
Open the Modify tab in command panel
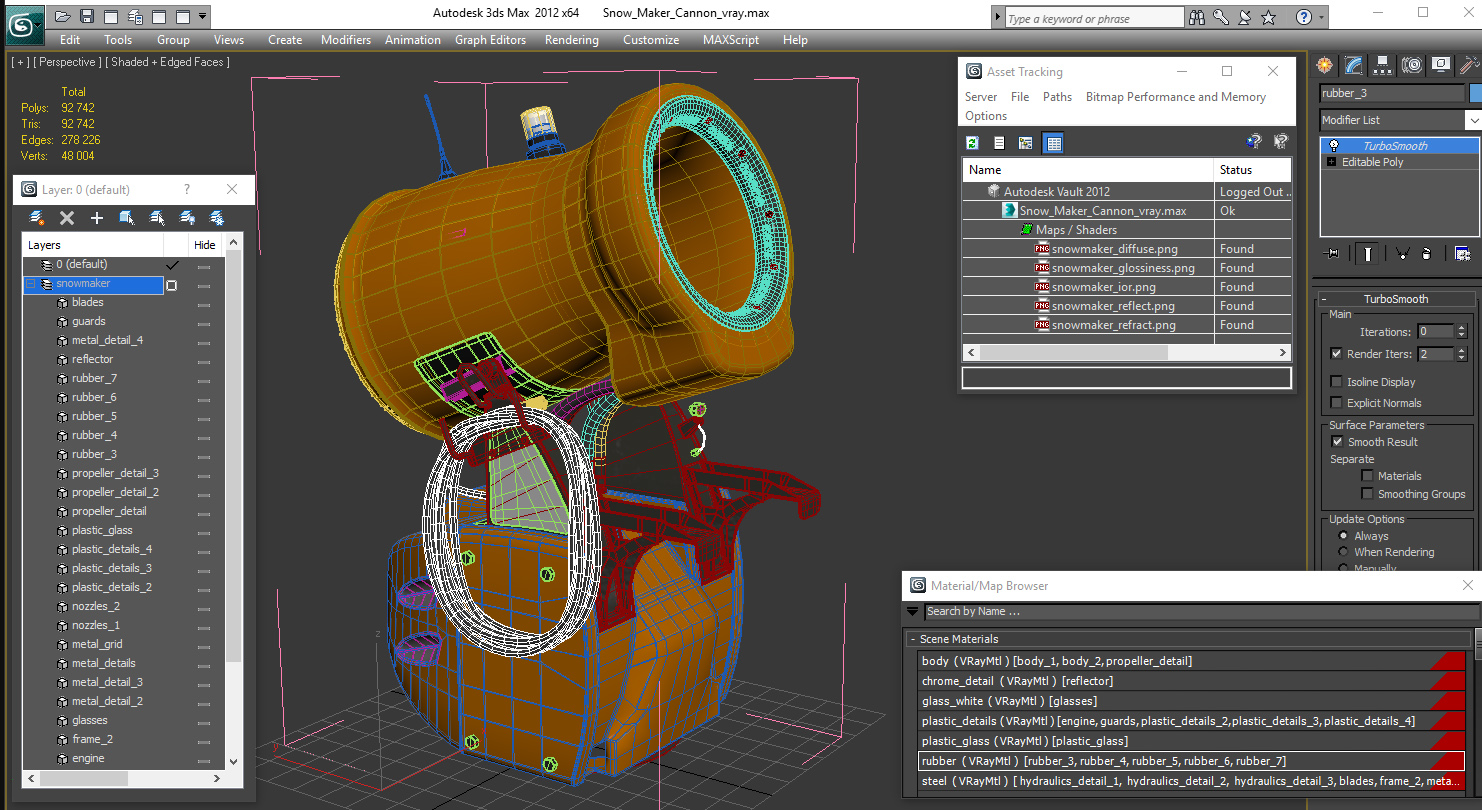point(1353,65)
